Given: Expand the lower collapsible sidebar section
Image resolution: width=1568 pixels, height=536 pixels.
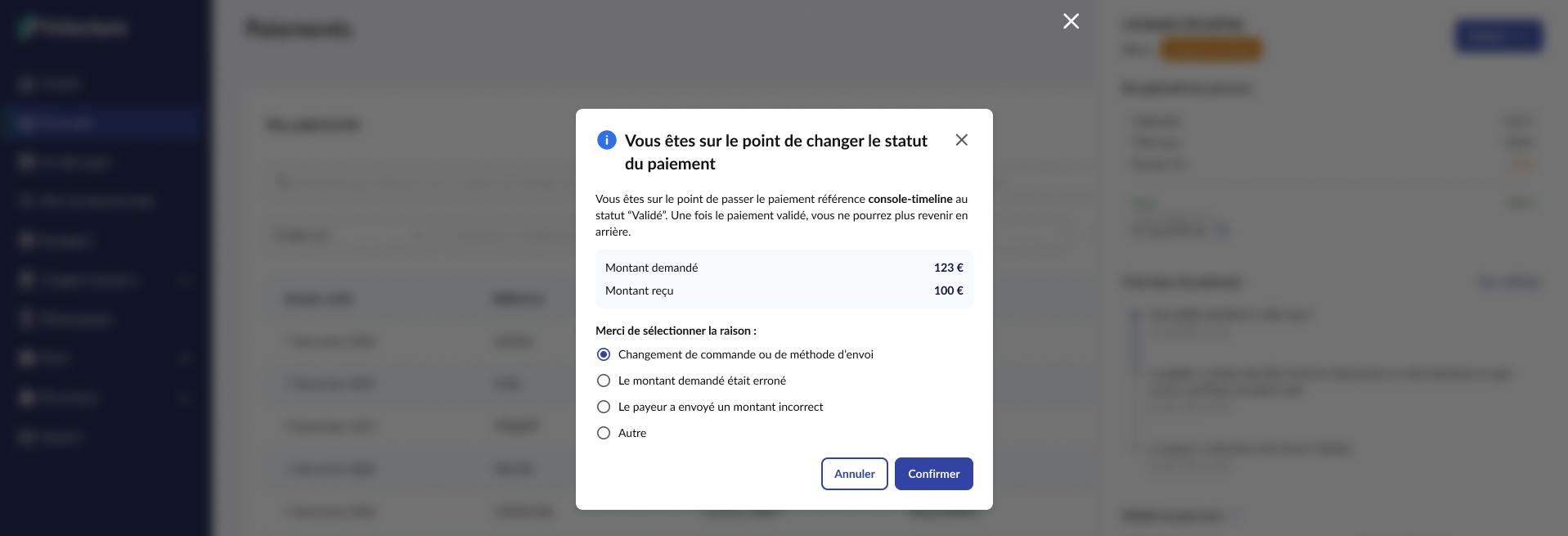Looking at the screenshot, I should click(x=184, y=399).
